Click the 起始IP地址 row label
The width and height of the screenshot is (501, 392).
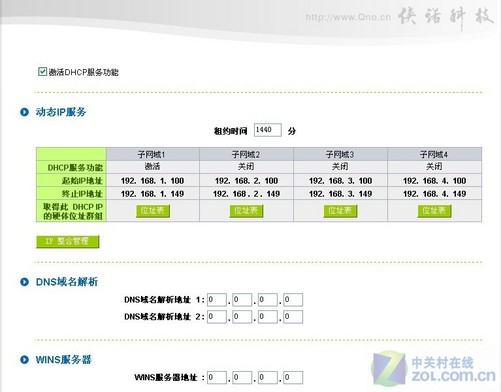82,181
